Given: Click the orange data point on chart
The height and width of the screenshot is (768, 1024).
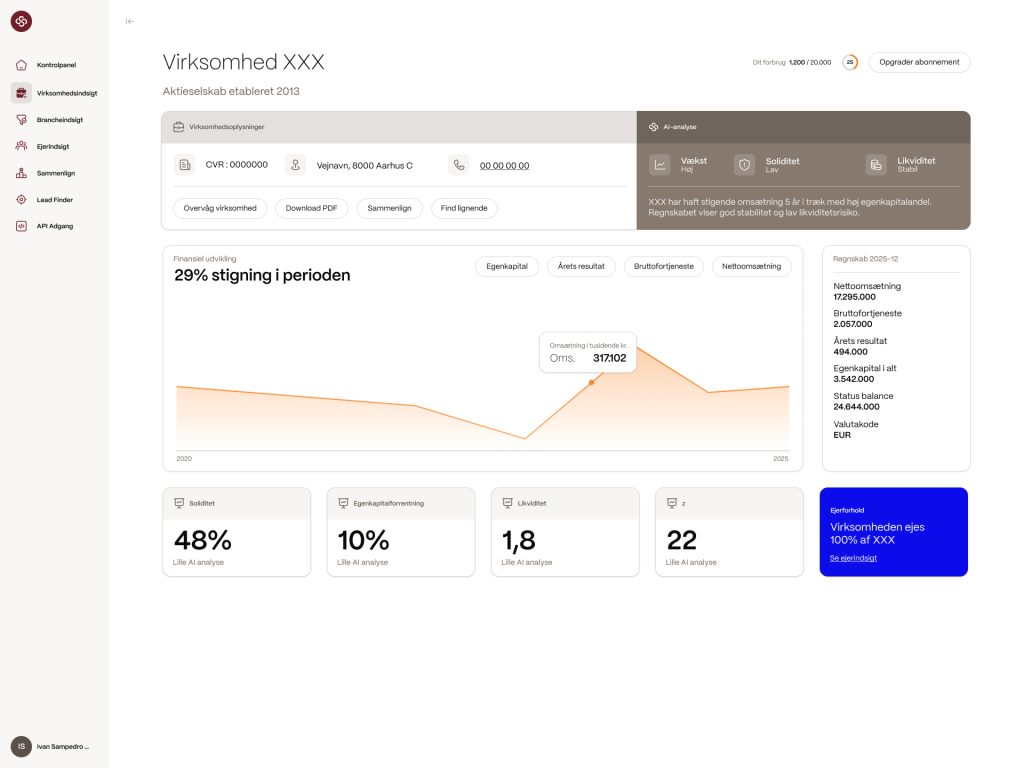Looking at the screenshot, I should (591, 382).
